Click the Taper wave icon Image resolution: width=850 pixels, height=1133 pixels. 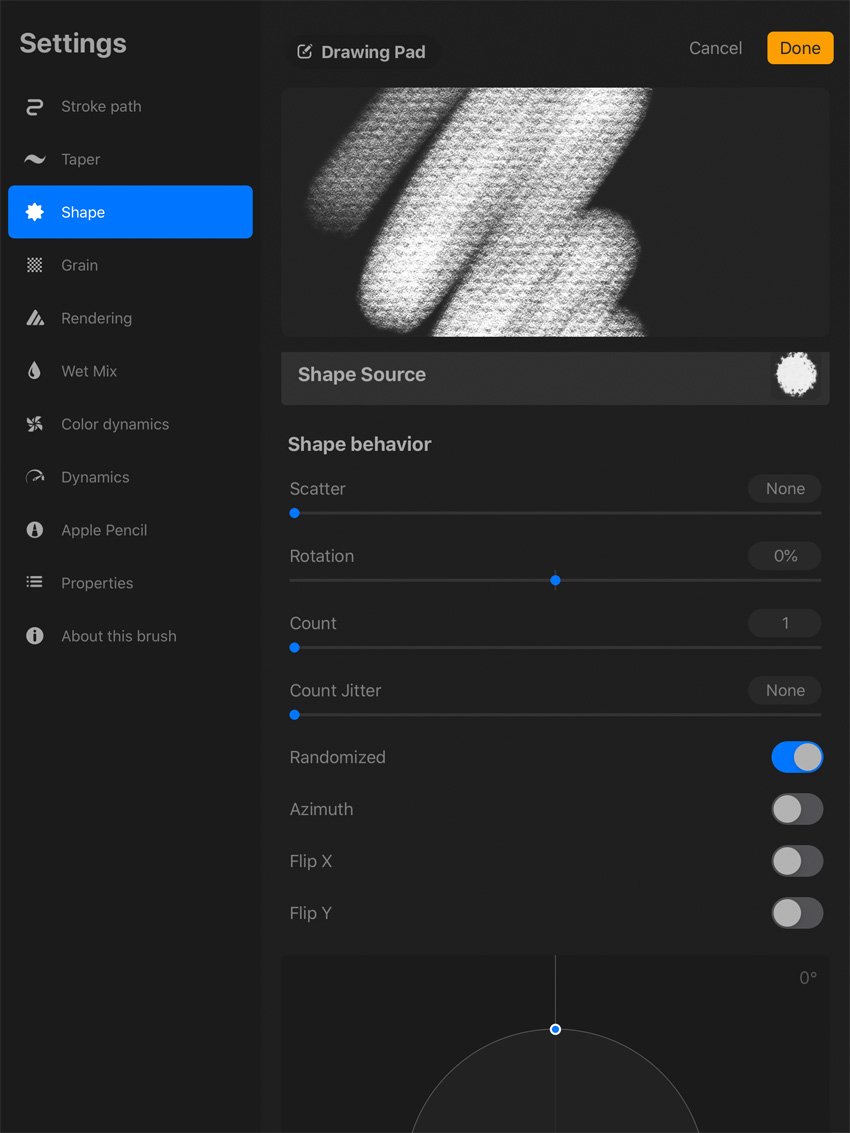click(35, 160)
